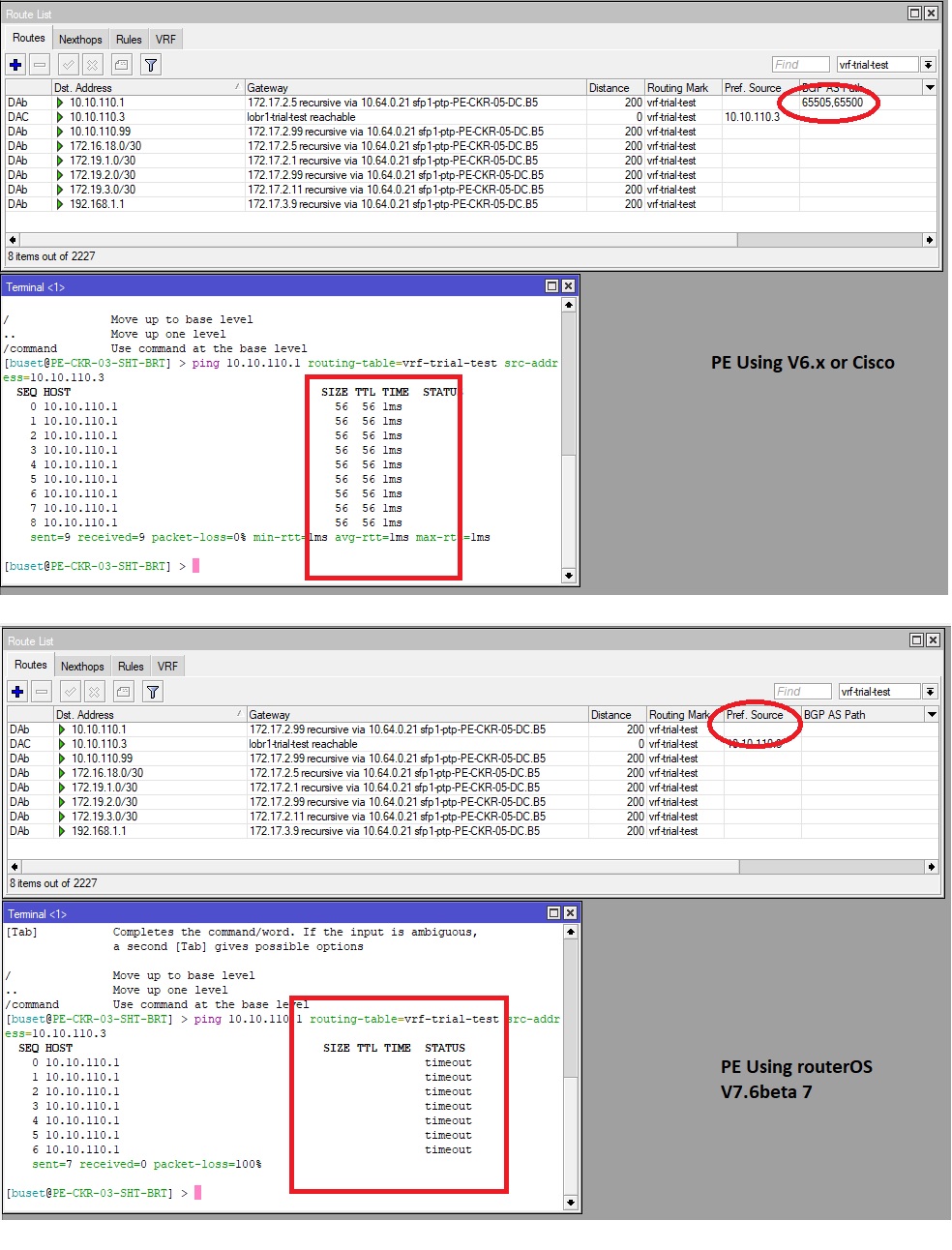952x1250 pixels.
Task: Click the add plus icon in bottom Route List
Action: [x=17, y=692]
